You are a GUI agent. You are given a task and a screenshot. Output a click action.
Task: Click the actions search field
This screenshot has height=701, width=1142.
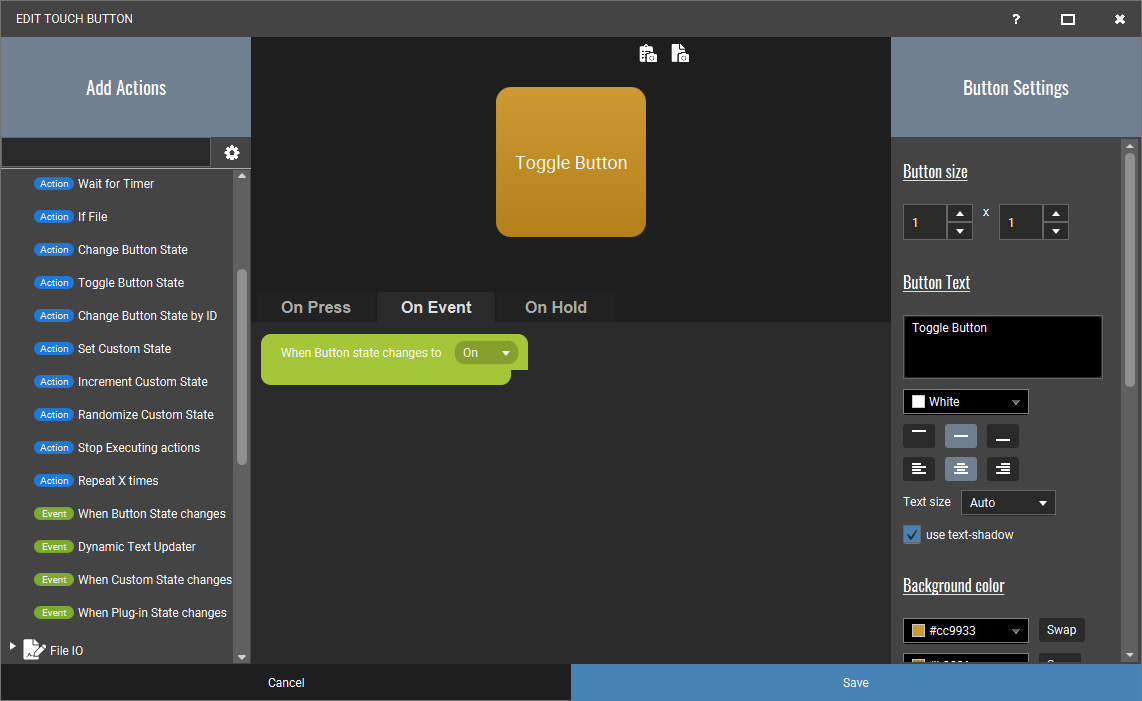106,152
